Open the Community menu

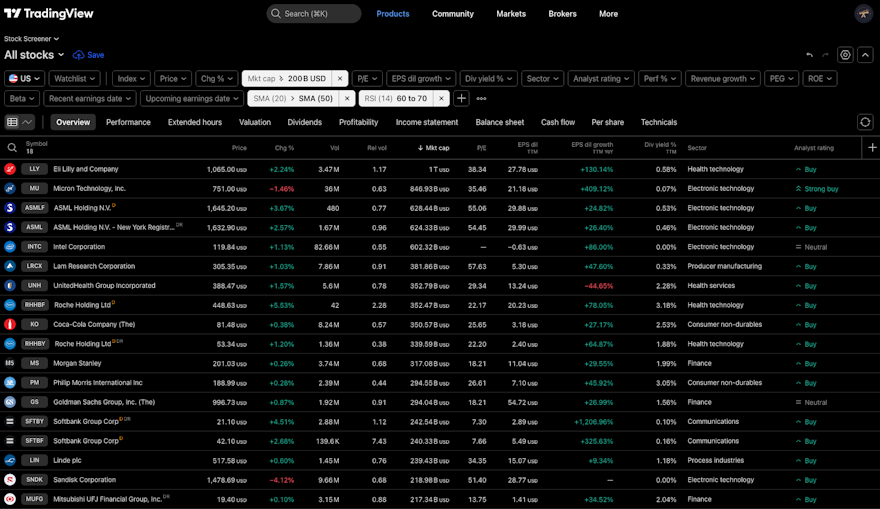click(453, 13)
